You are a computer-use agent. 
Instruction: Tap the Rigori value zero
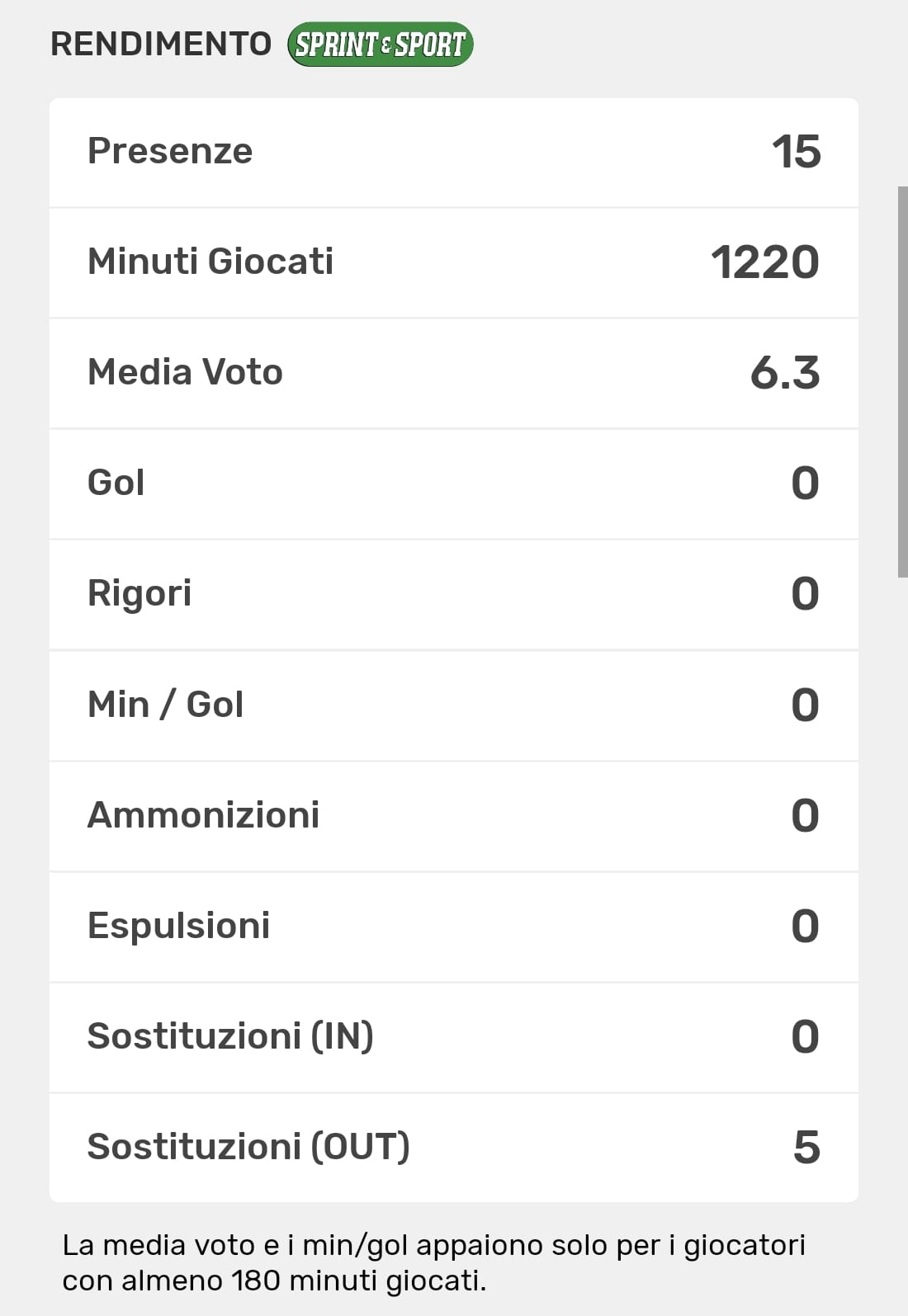pyautogui.click(x=805, y=594)
